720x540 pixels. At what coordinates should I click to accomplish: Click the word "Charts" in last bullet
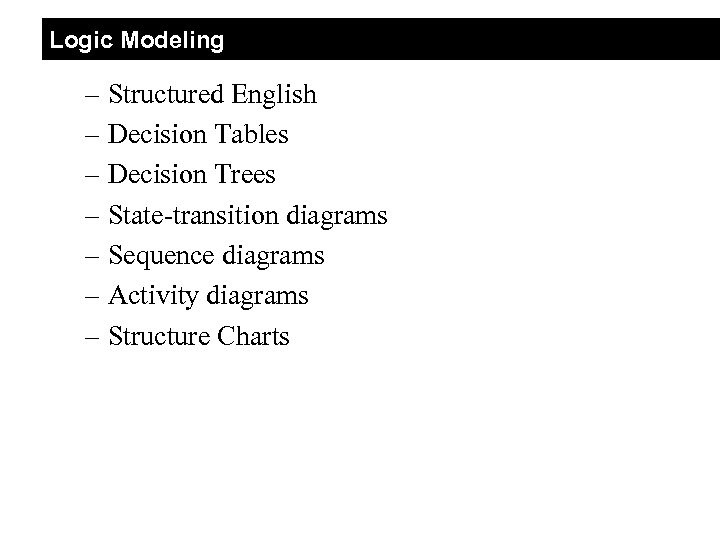click(x=252, y=336)
